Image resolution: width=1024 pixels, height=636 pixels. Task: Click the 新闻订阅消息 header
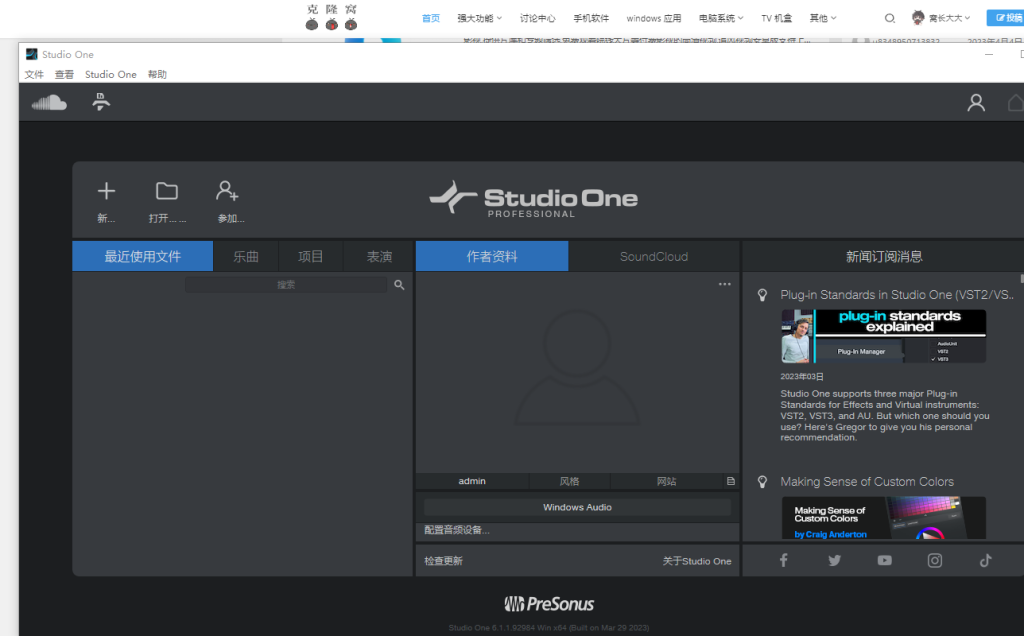click(x=884, y=256)
